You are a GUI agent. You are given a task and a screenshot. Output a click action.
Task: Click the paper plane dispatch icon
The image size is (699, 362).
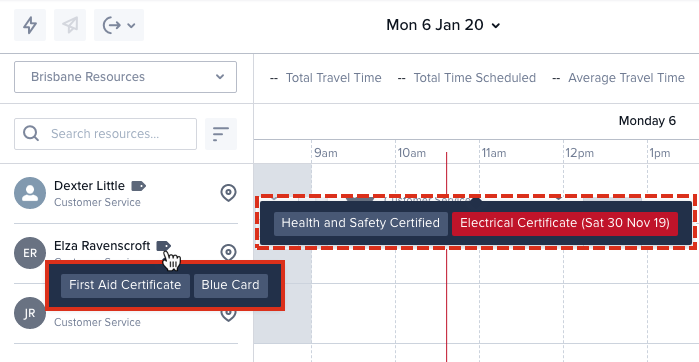[x=70, y=25]
